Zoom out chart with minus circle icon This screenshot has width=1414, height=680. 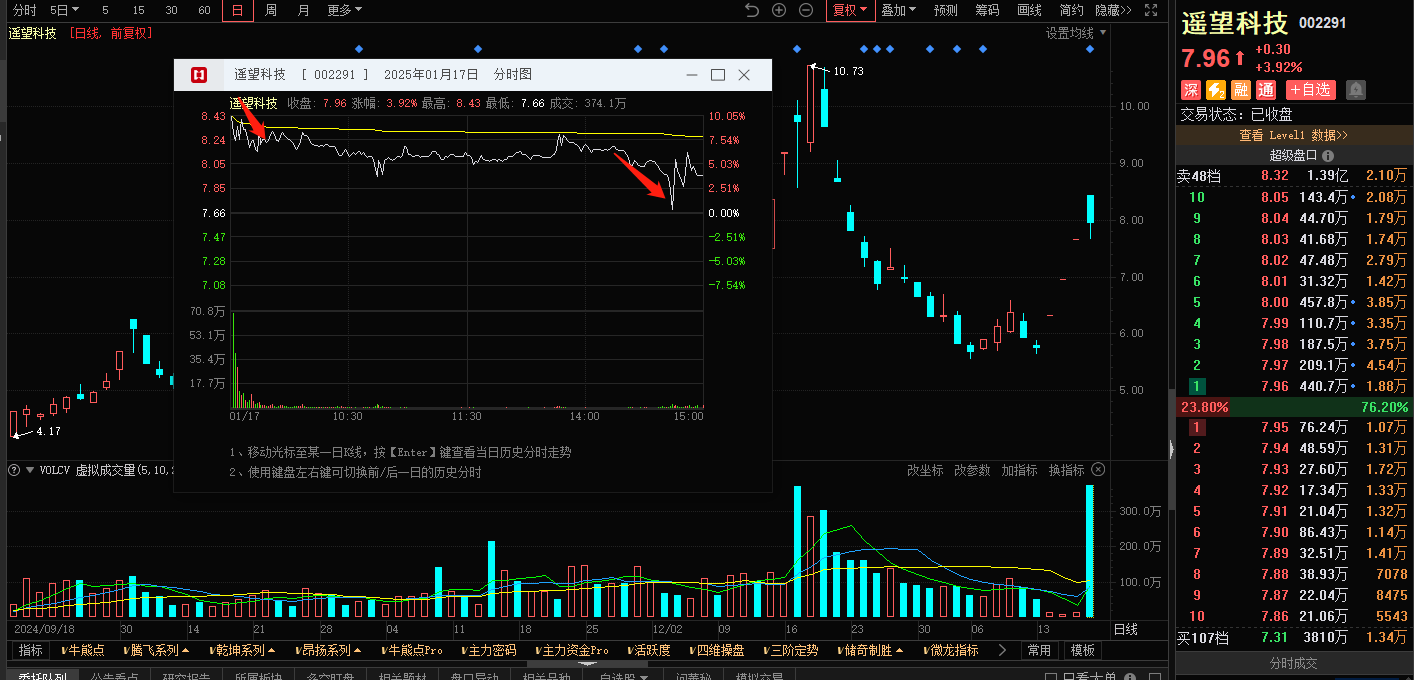click(x=806, y=10)
